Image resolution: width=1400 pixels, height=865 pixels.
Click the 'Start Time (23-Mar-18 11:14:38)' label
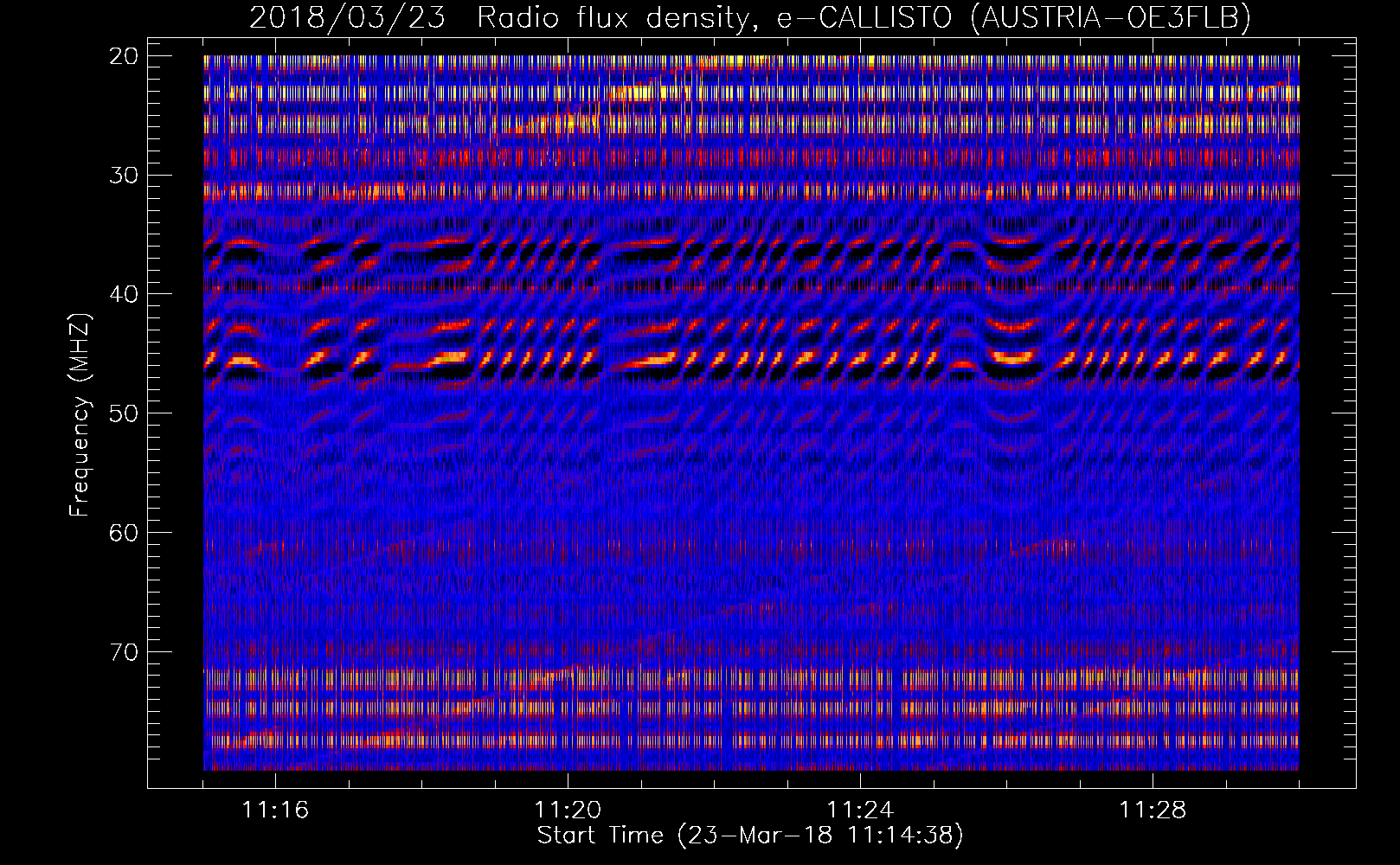coord(750,836)
